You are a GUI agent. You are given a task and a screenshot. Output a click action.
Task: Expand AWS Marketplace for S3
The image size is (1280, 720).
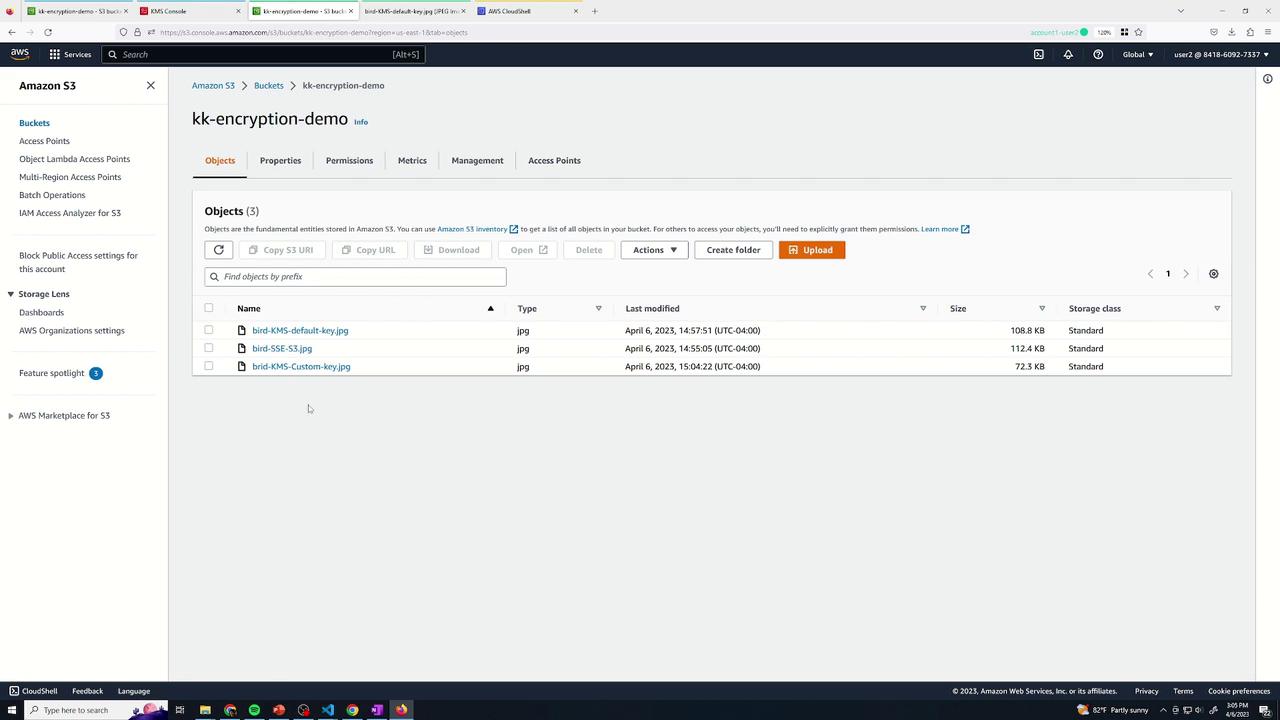pos(11,416)
